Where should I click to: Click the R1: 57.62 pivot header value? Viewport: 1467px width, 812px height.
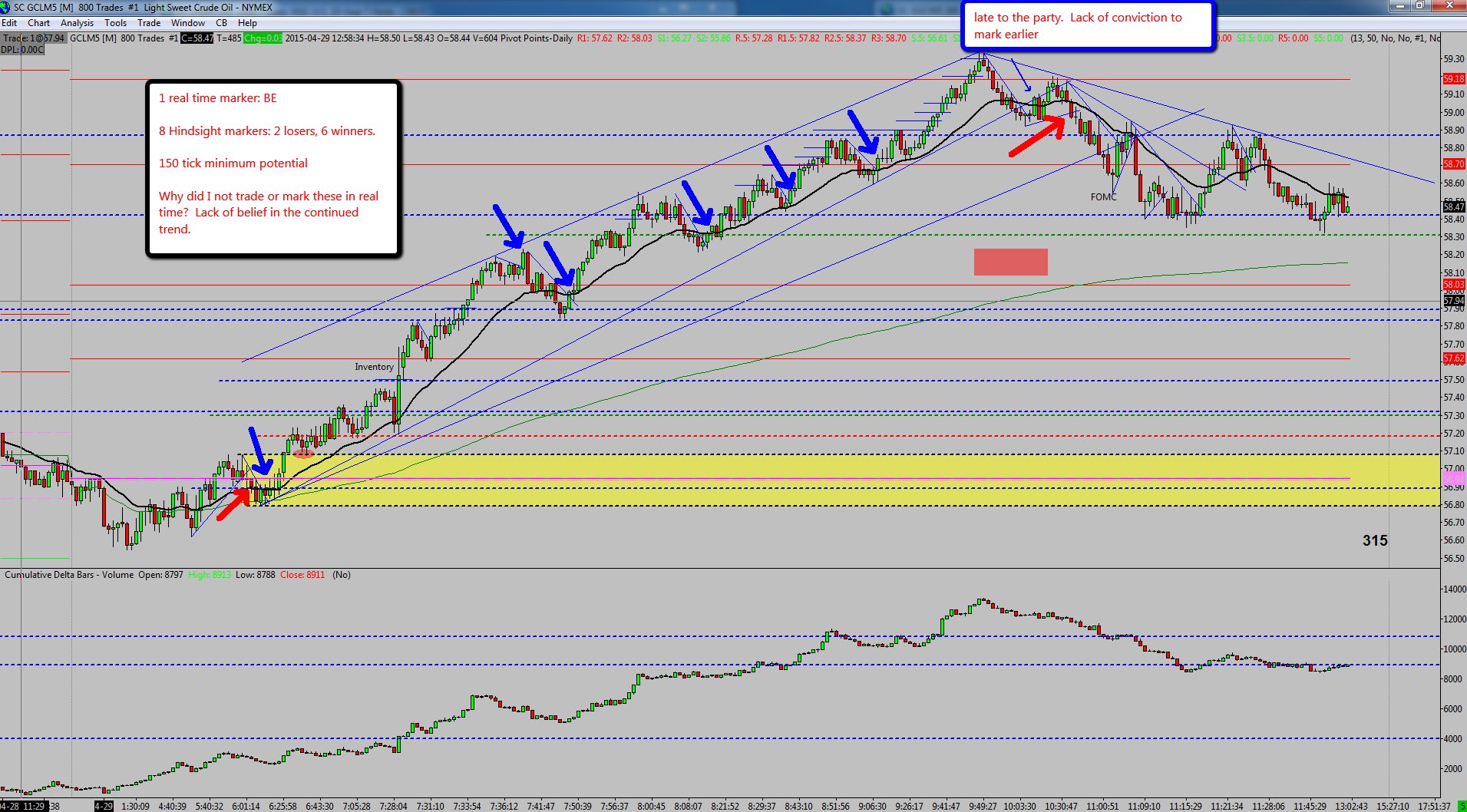[595, 38]
